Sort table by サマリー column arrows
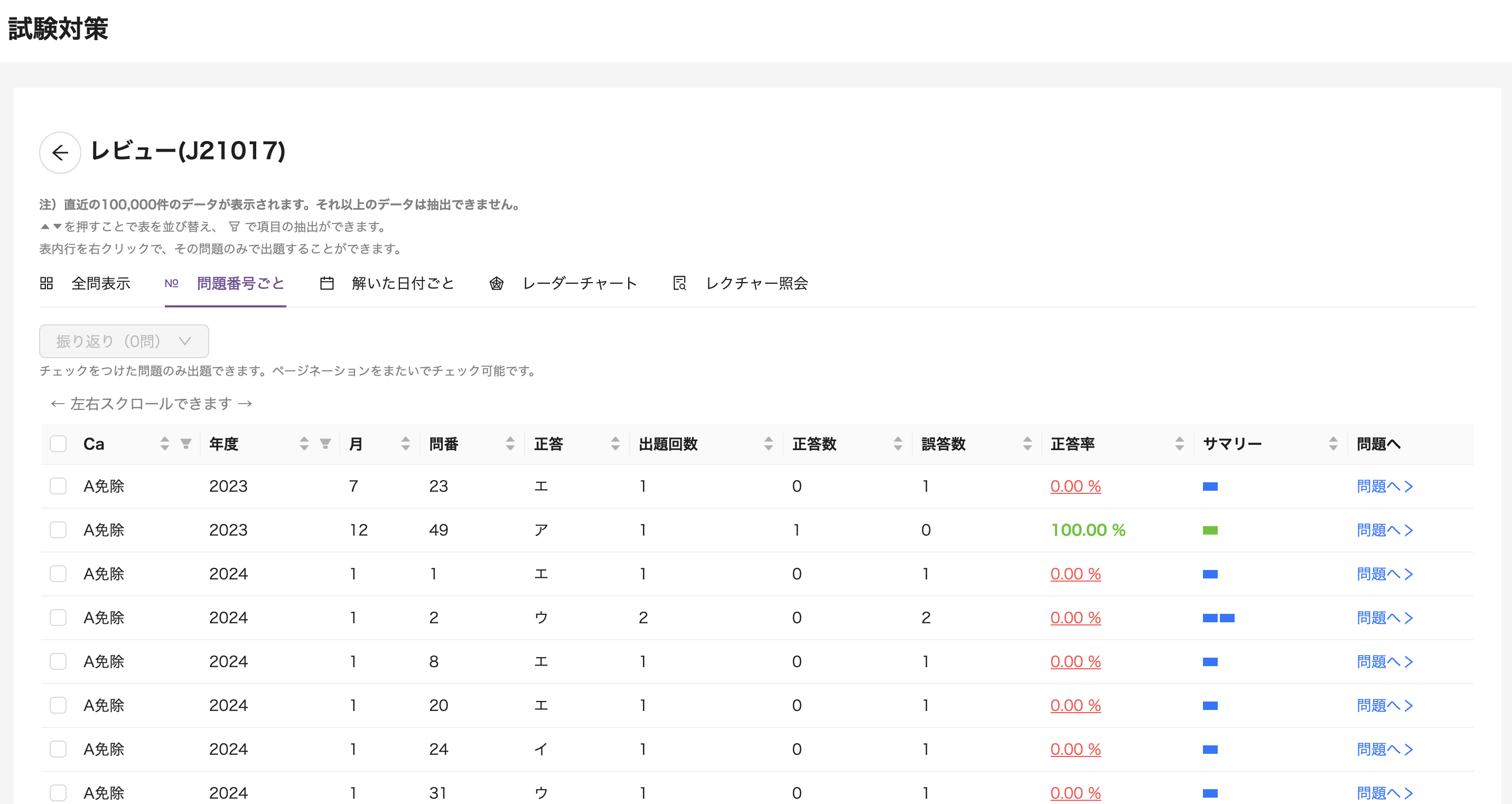 (x=1333, y=444)
